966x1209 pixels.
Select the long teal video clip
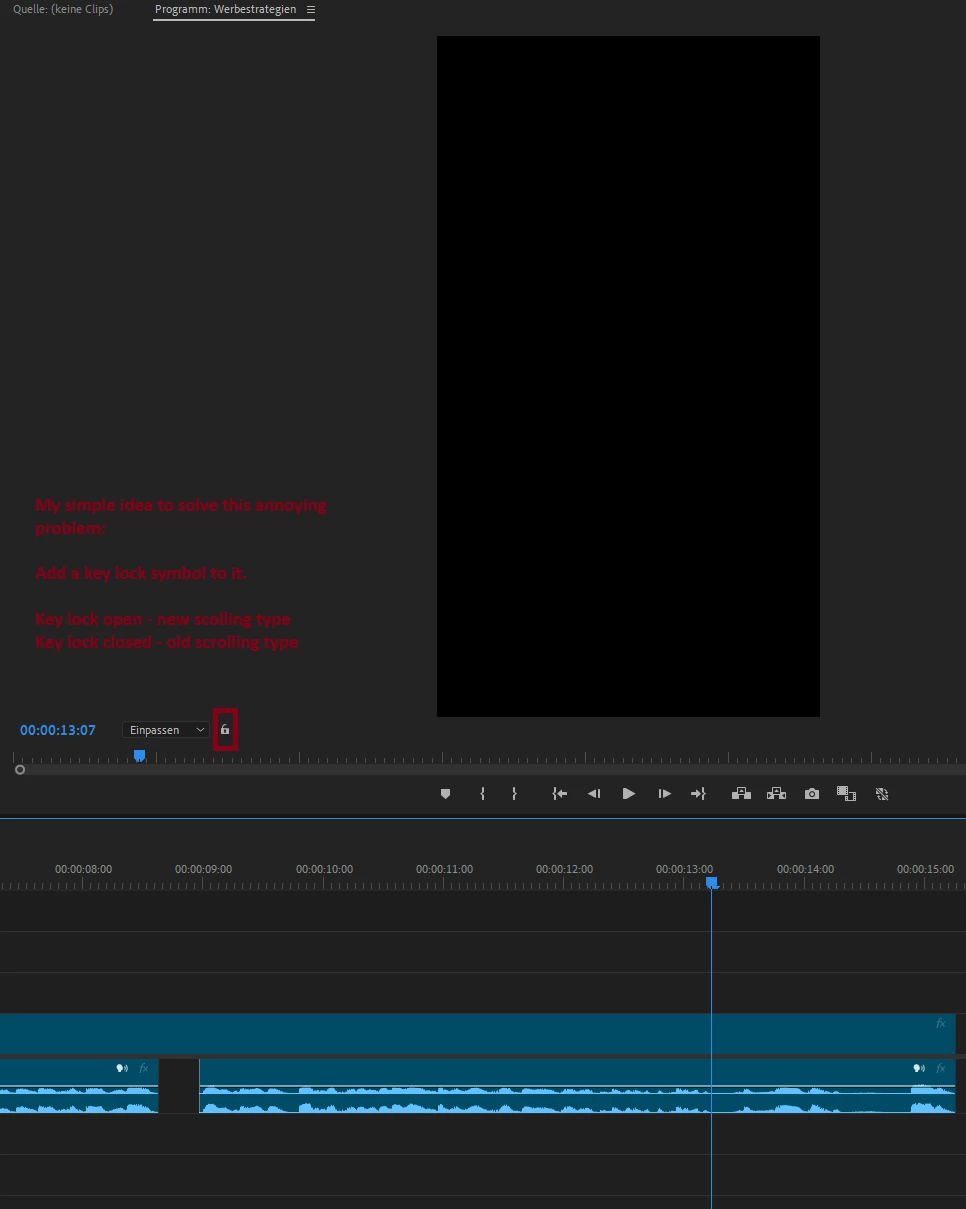coord(478,1034)
